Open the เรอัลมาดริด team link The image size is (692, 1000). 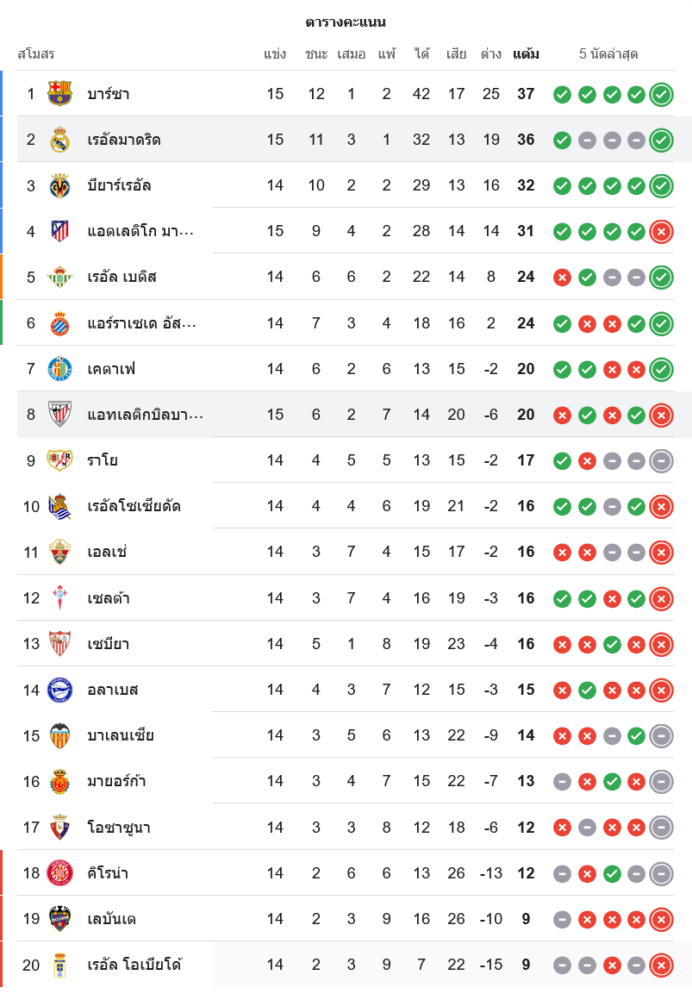pyautogui.click(x=124, y=140)
